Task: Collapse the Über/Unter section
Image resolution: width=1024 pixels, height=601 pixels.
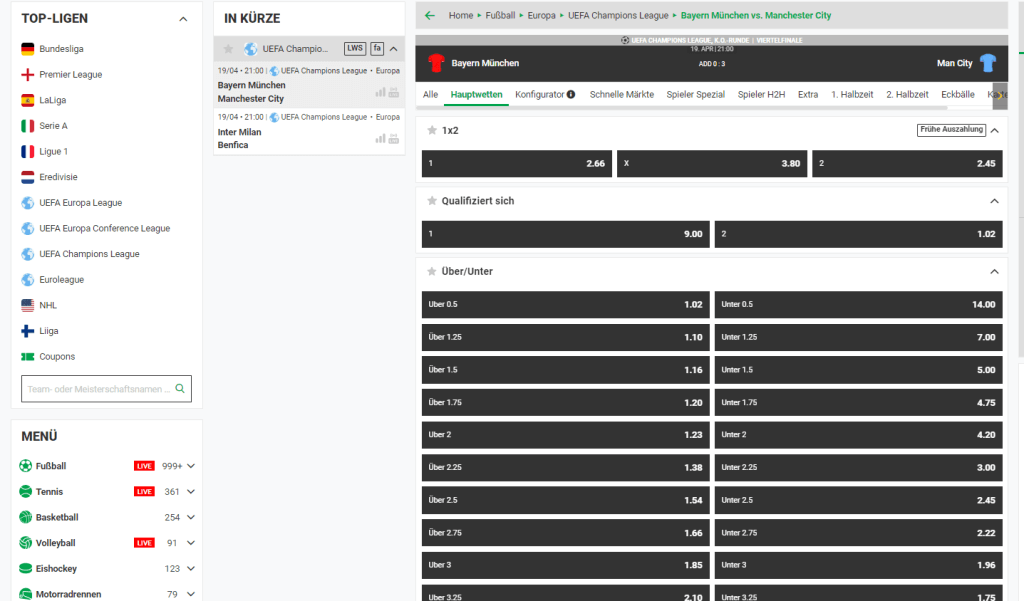Action: (x=995, y=271)
